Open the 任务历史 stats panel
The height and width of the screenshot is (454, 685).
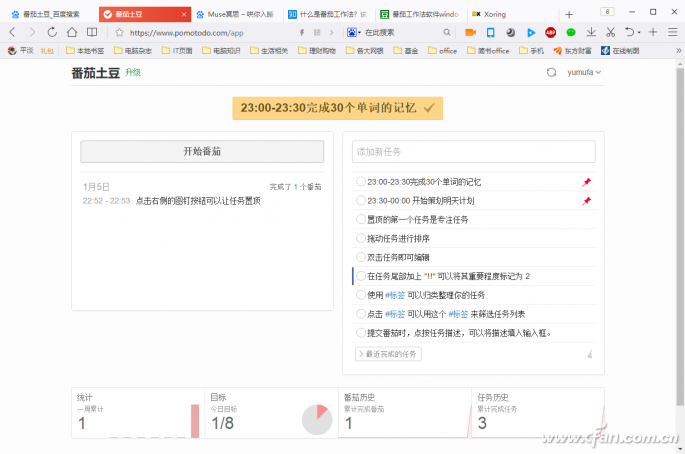pyautogui.click(x=538, y=413)
